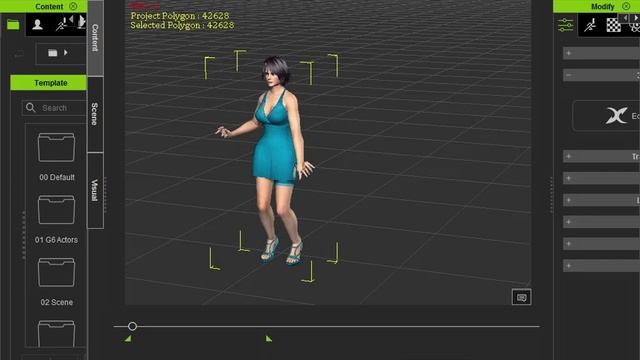The image size is (640, 360).
Task: Click the 'Content' panel title
Action: tap(49, 7)
